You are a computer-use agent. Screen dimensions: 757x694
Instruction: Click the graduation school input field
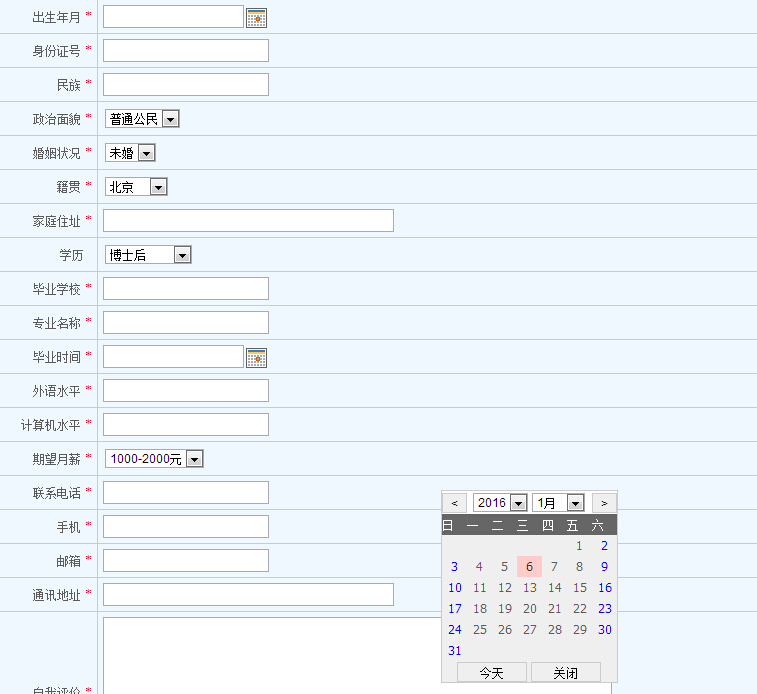pos(186,289)
